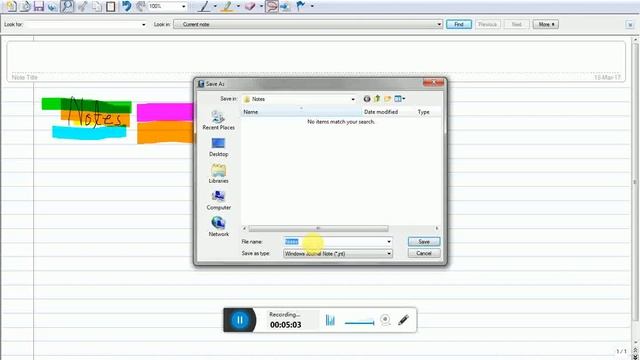Image resolution: width=640 pixels, height=360 pixels.
Task: Open the Flag options arrow
Action: 312,6
